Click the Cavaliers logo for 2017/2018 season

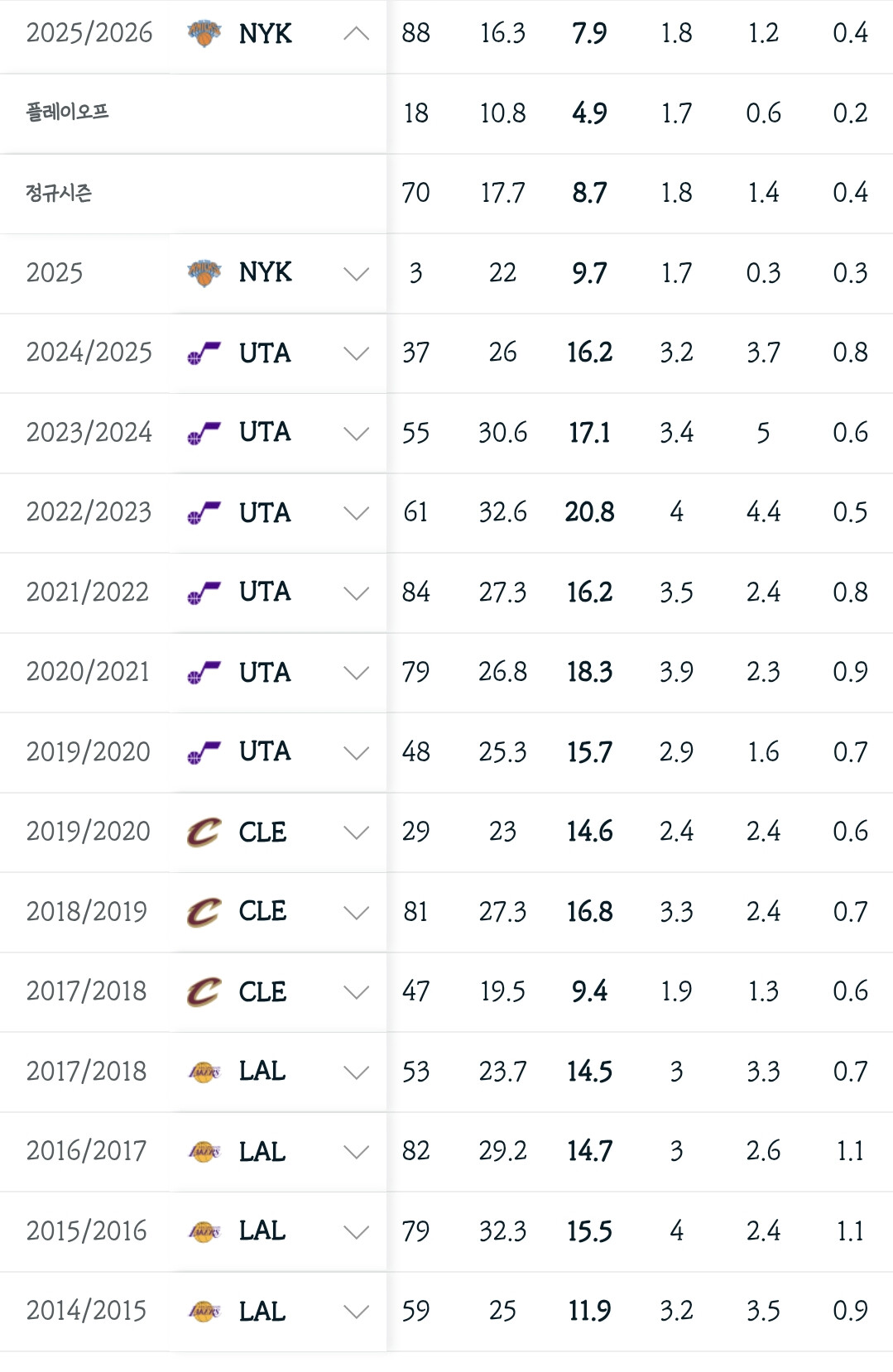coord(204,992)
